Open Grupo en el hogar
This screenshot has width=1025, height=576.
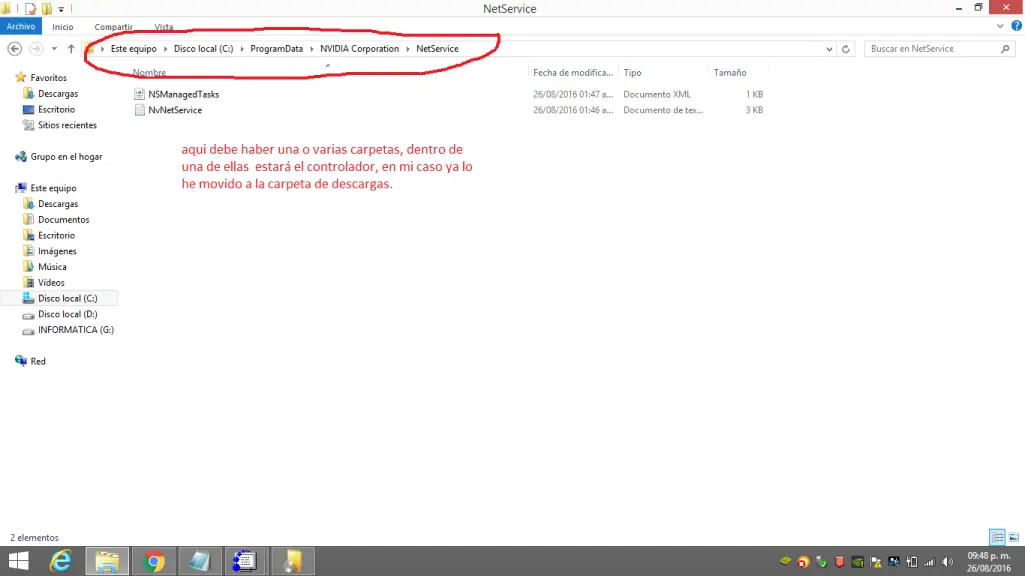tap(66, 157)
